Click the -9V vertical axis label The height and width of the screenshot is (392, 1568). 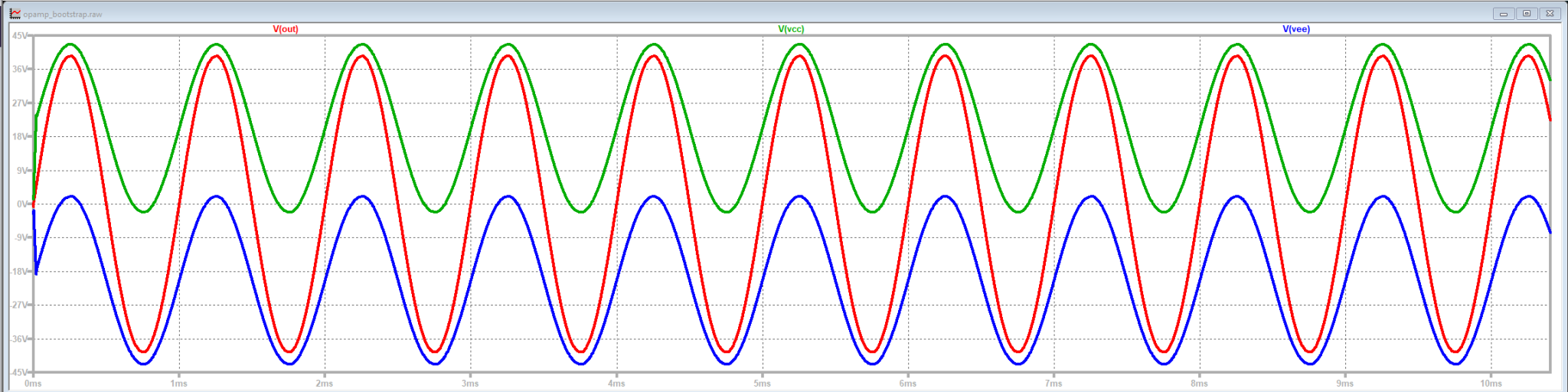click(21, 237)
